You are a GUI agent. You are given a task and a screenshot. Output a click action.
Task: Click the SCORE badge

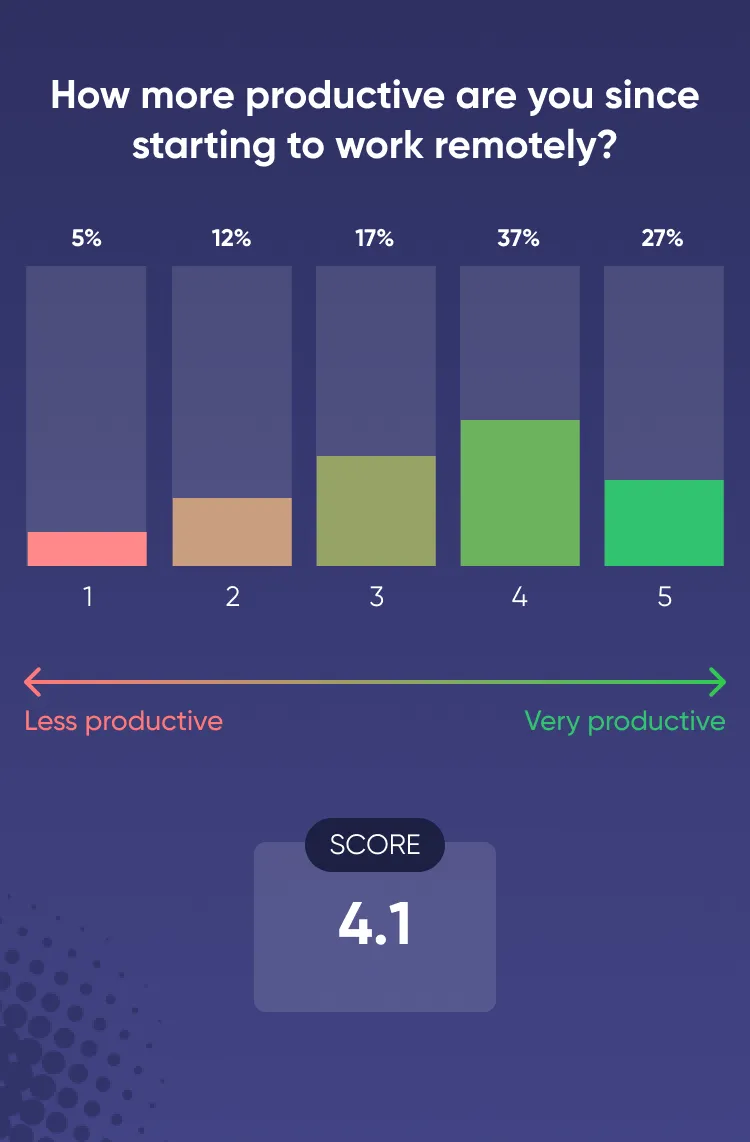click(375, 845)
